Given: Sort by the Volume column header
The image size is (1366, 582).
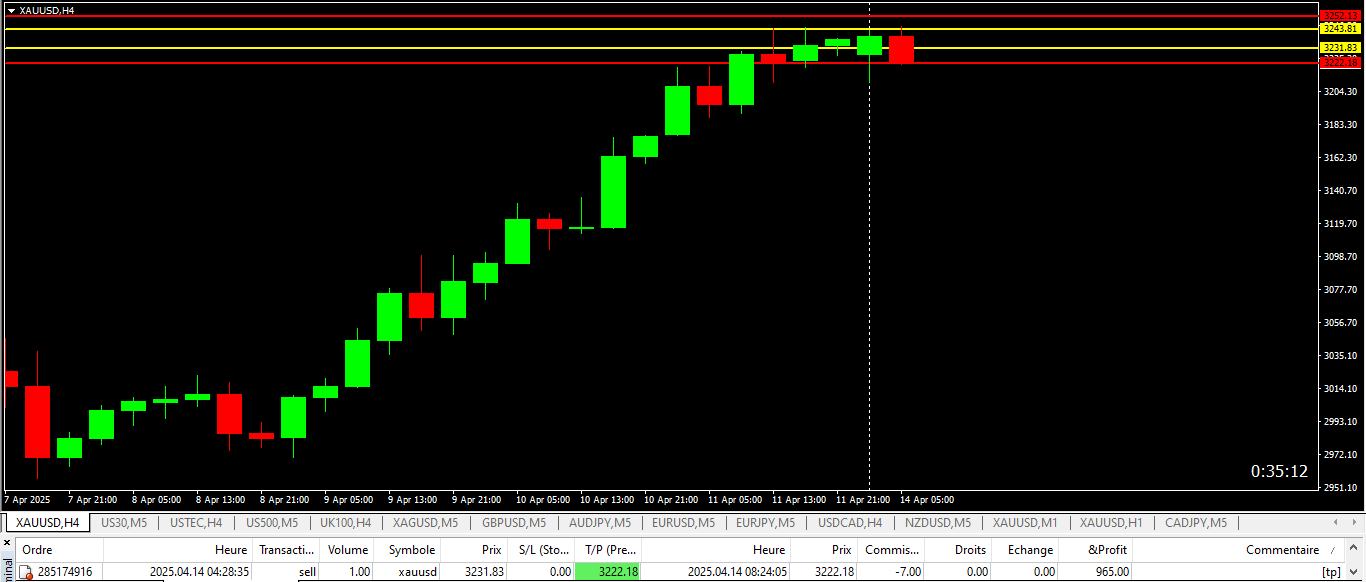Looking at the screenshot, I should tap(347, 550).
